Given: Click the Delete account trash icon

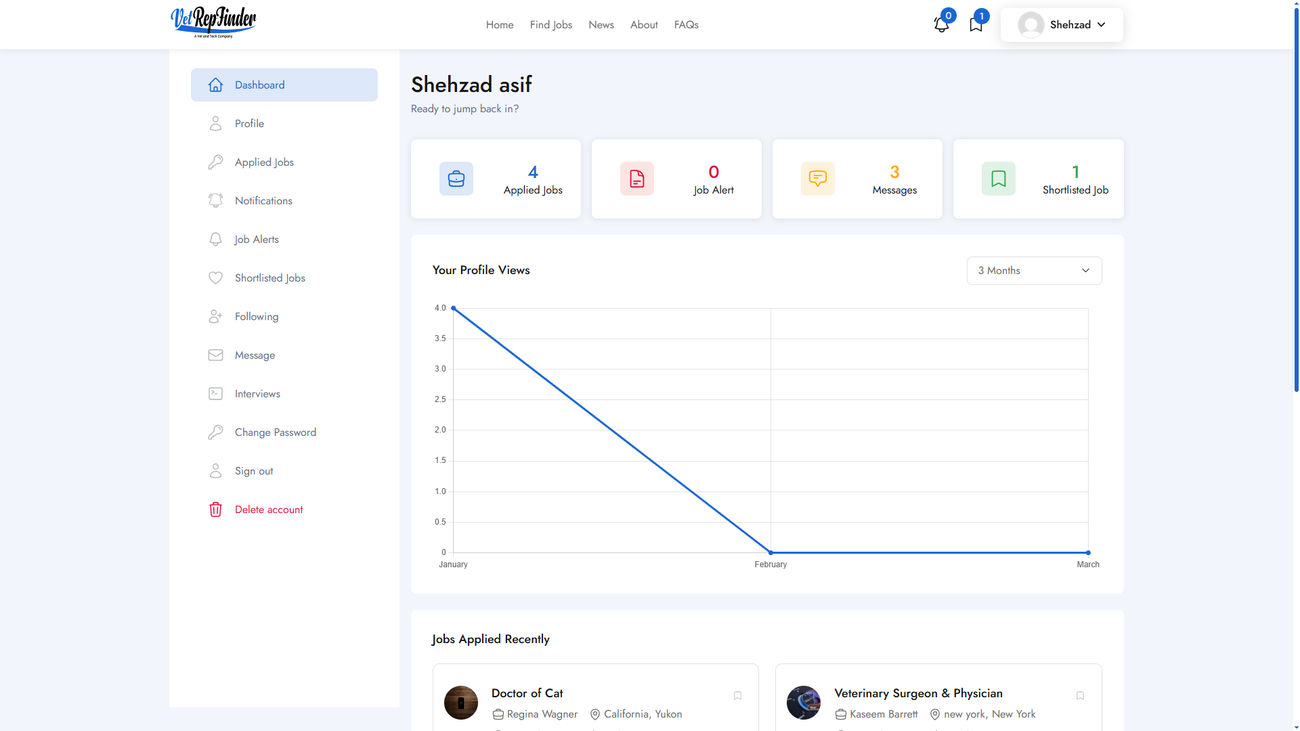Looking at the screenshot, I should coord(215,510).
